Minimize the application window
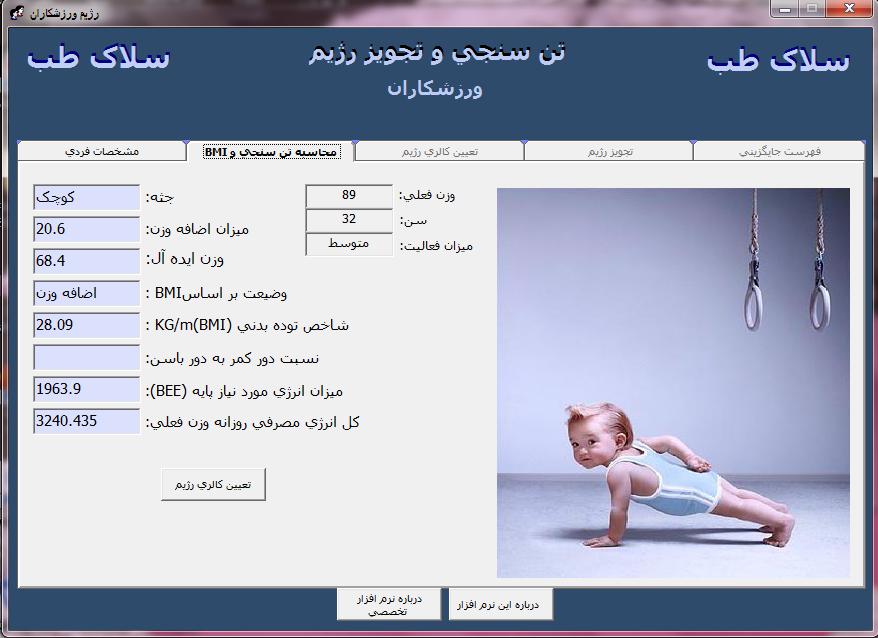 coord(785,9)
